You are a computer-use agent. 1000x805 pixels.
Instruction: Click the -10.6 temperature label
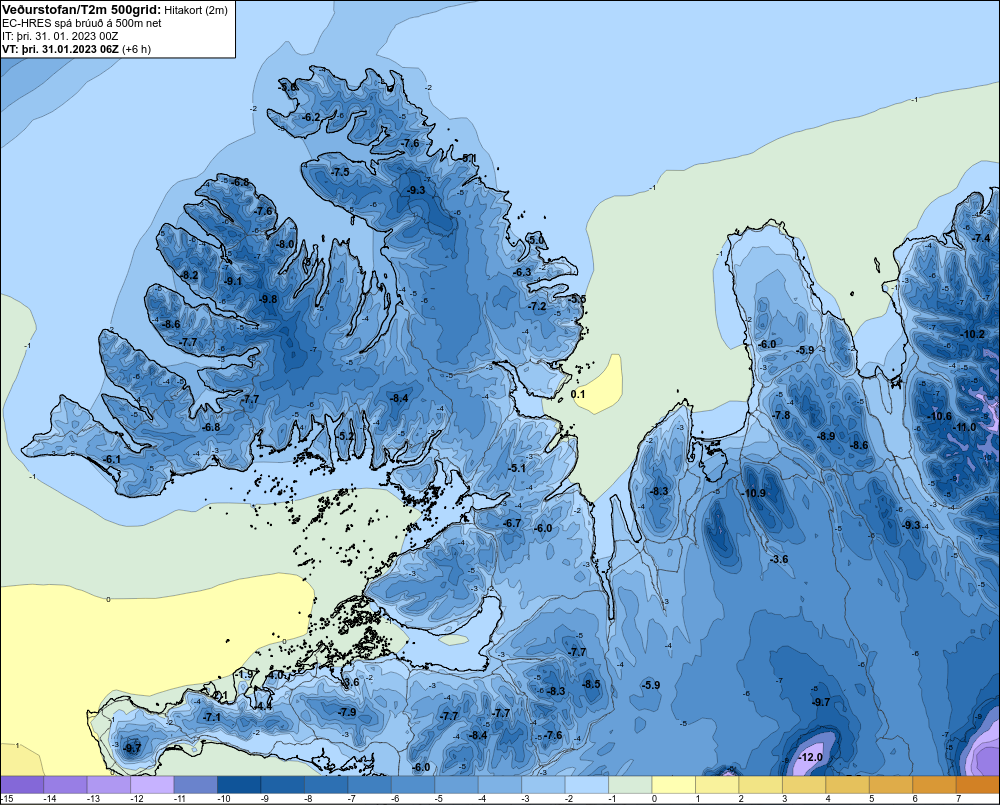pyautogui.click(x=939, y=417)
